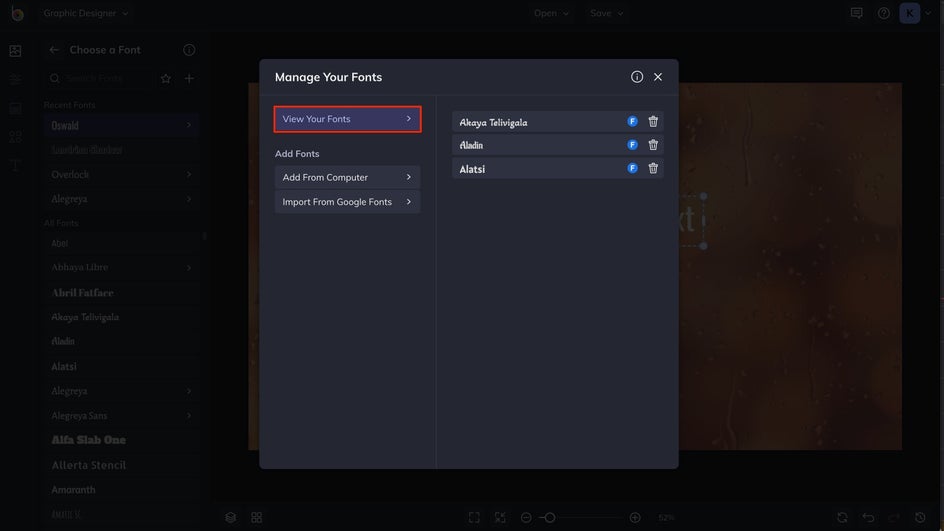Select Import From Google Fonts
Image resolution: width=944 pixels, height=531 pixels.
347,202
